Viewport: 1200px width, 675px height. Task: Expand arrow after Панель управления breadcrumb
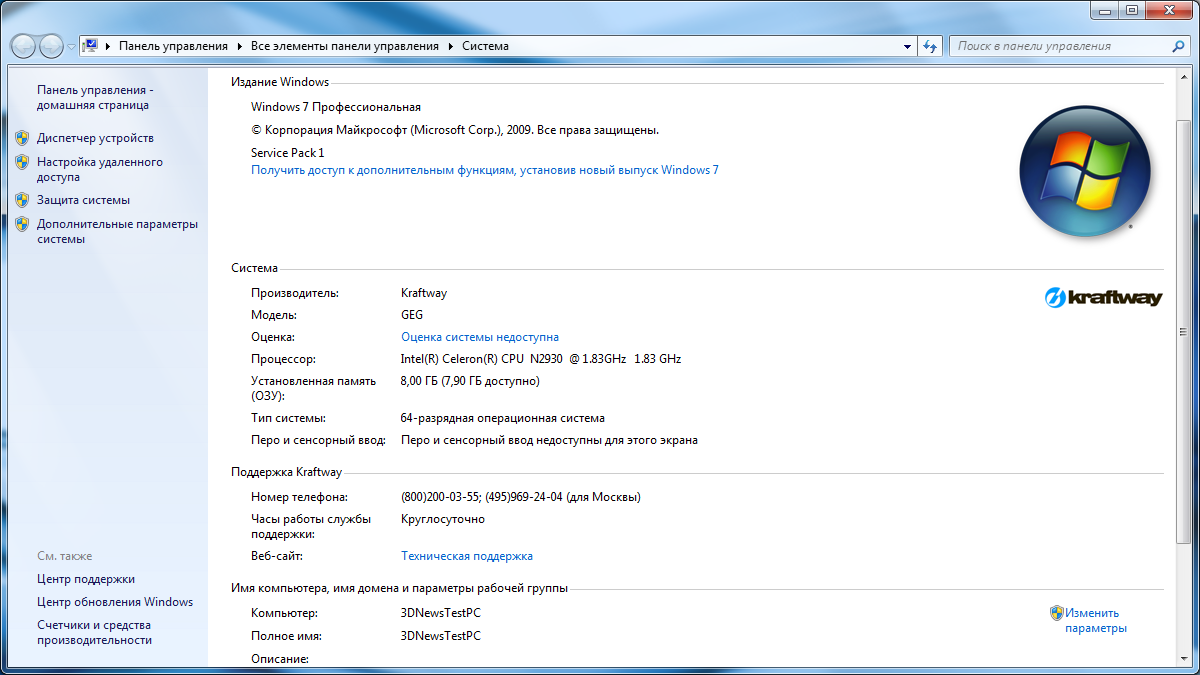click(240, 46)
